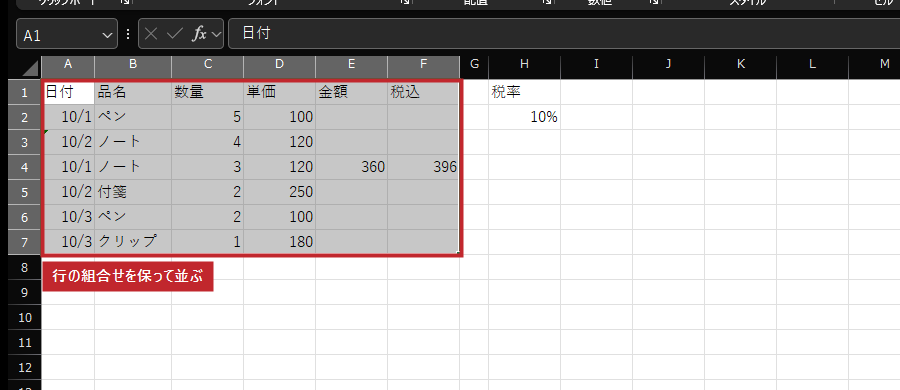The height and width of the screenshot is (390, 900).
Task: Click the formula bar containing 日付
Action: tap(564, 33)
